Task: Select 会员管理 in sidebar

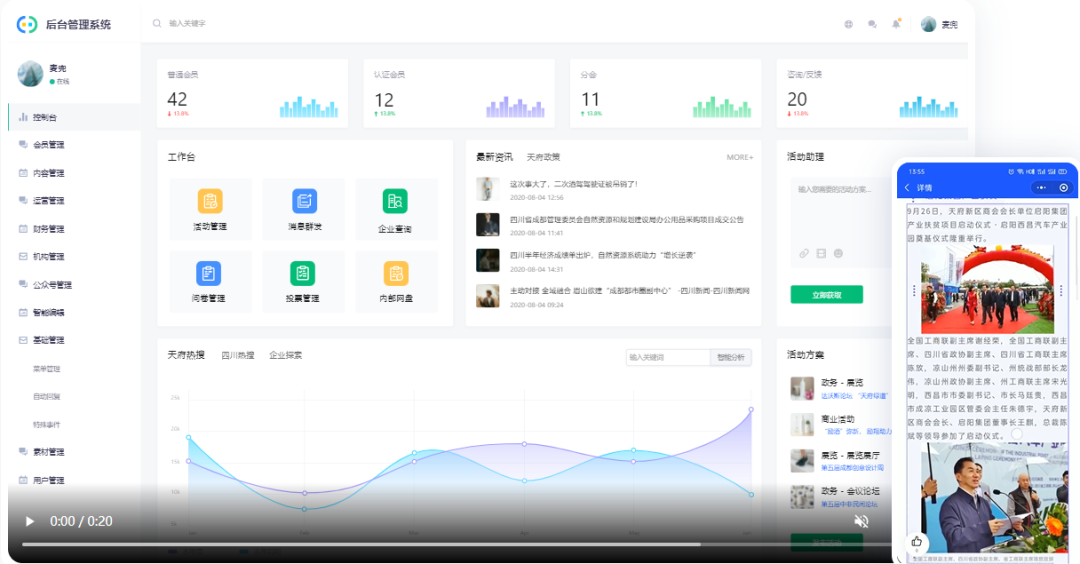Action: pos(48,145)
